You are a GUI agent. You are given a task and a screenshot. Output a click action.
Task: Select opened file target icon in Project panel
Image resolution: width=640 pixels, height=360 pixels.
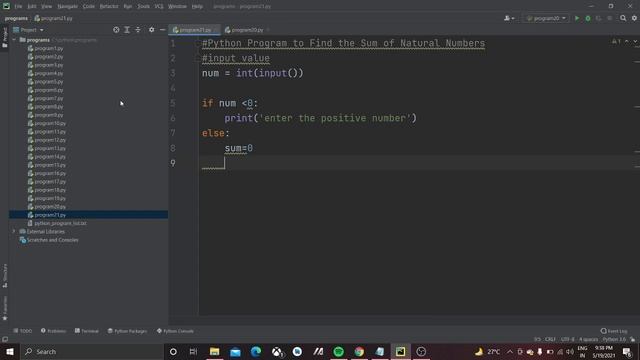116,30
